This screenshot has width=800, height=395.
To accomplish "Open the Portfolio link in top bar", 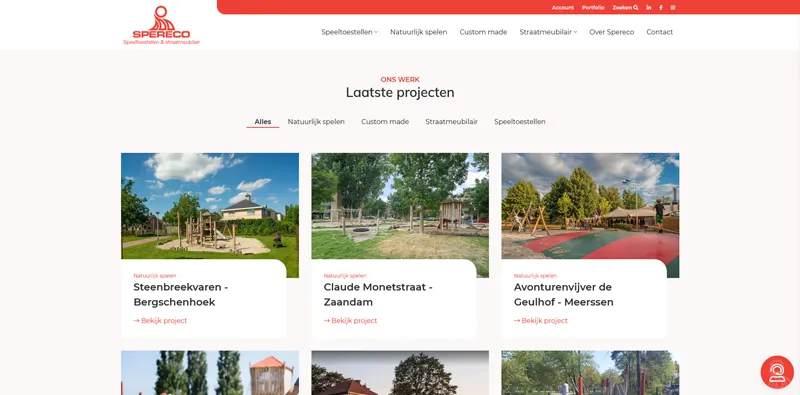I will click(593, 8).
